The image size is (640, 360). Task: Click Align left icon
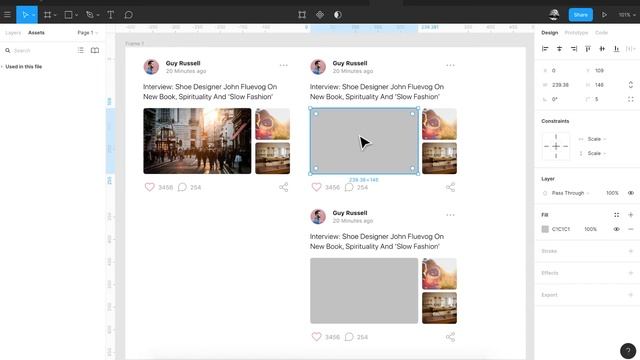tap(545, 49)
